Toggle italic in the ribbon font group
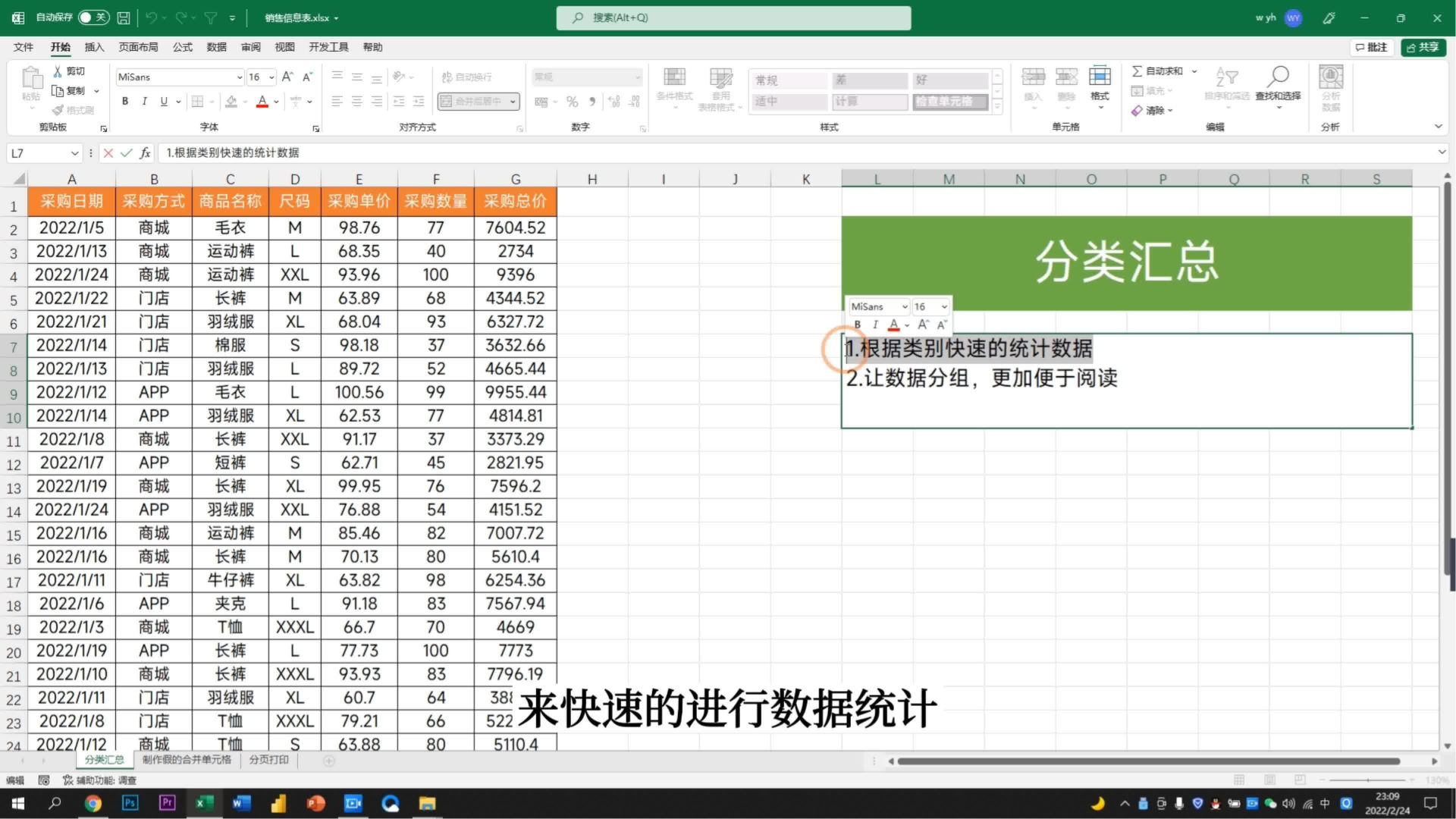The height and width of the screenshot is (819, 1456). (144, 102)
